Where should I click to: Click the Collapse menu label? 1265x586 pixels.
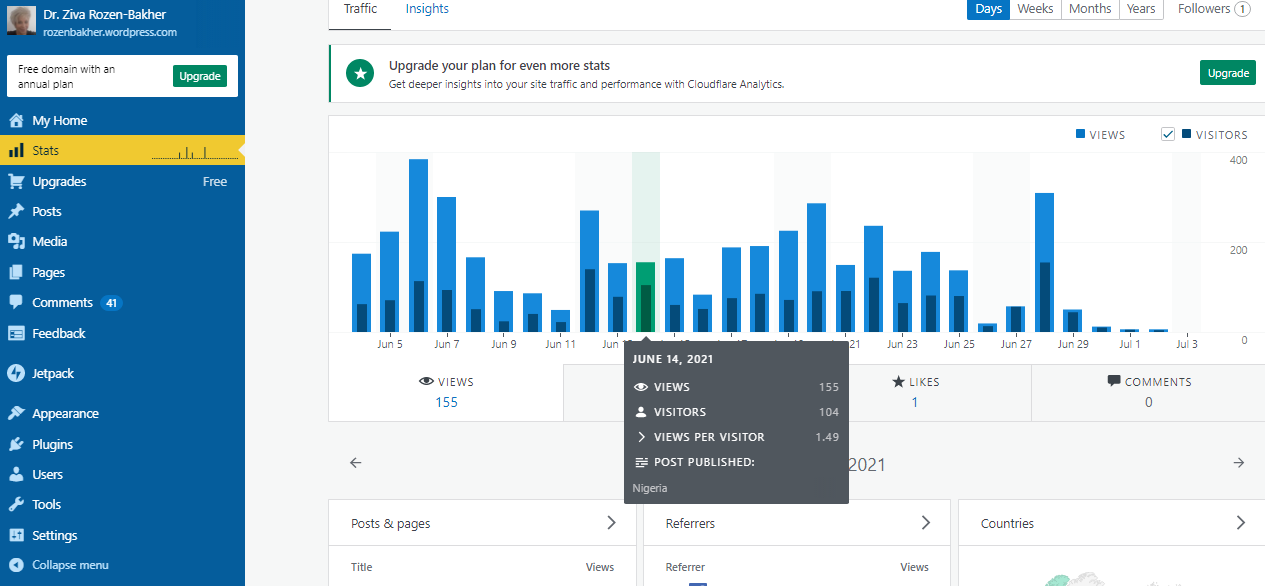pos(70,565)
